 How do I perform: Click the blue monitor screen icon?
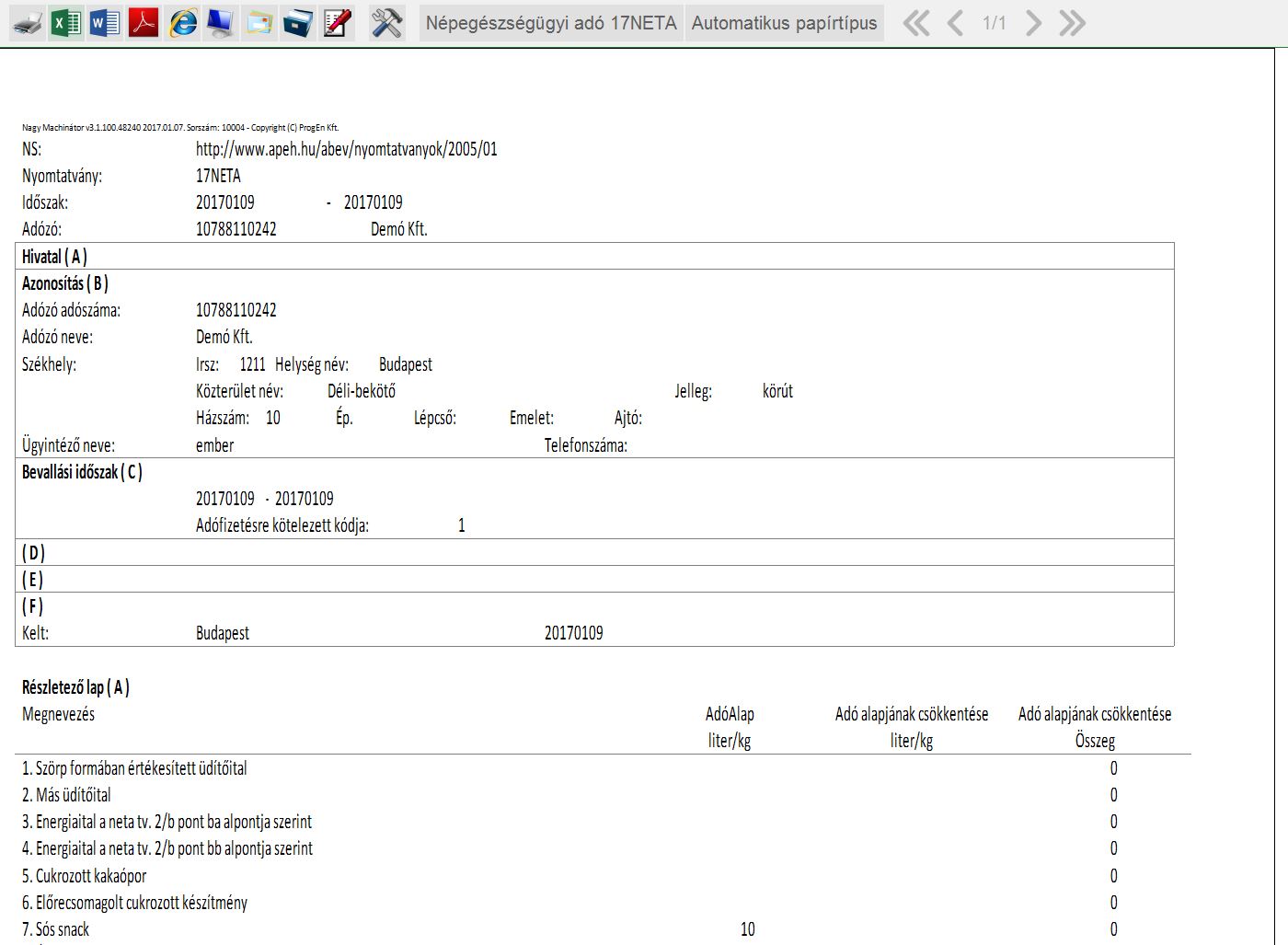(220, 23)
